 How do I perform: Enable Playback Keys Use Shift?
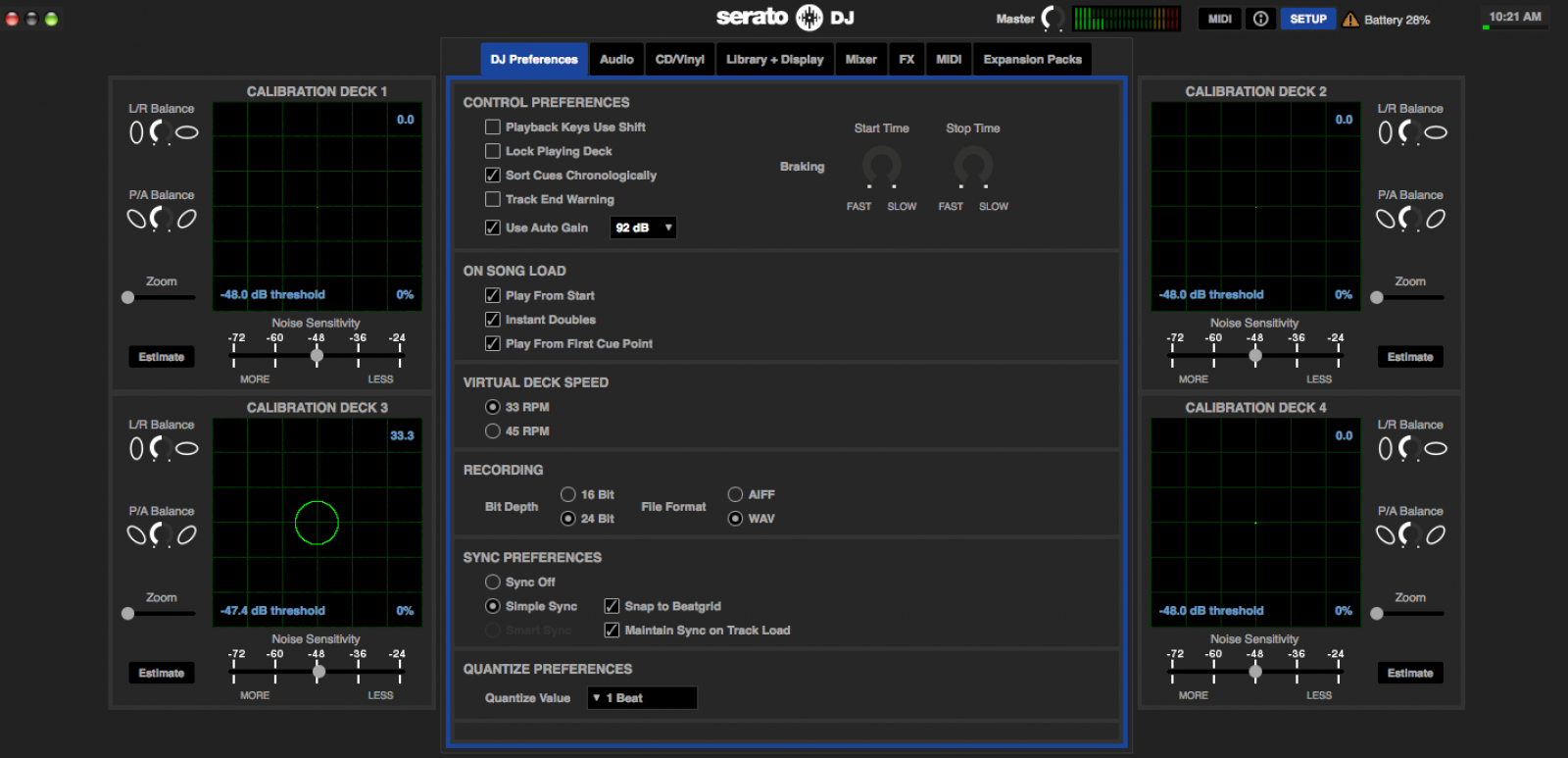click(493, 127)
